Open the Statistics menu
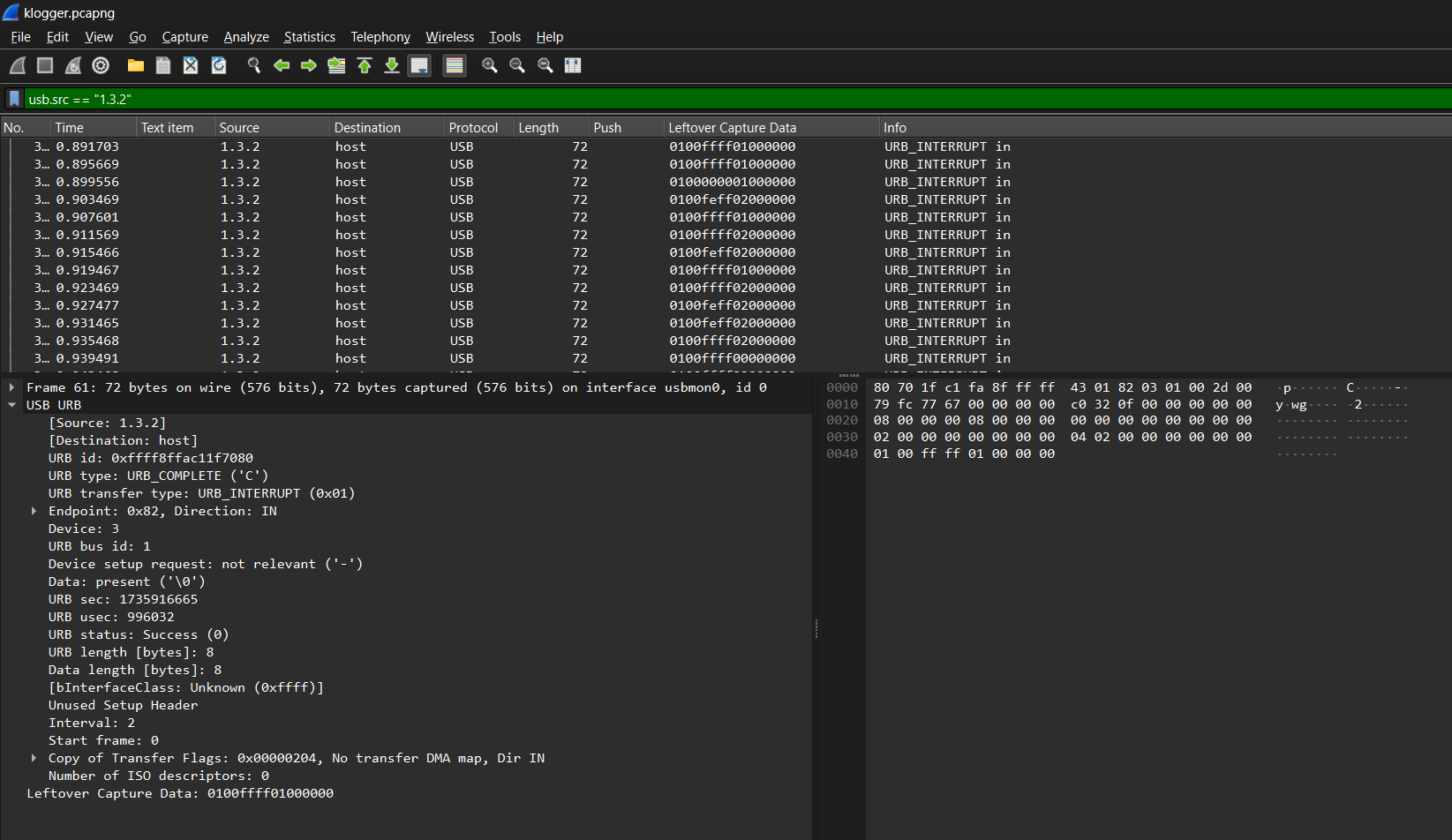The image size is (1452, 840). click(309, 37)
